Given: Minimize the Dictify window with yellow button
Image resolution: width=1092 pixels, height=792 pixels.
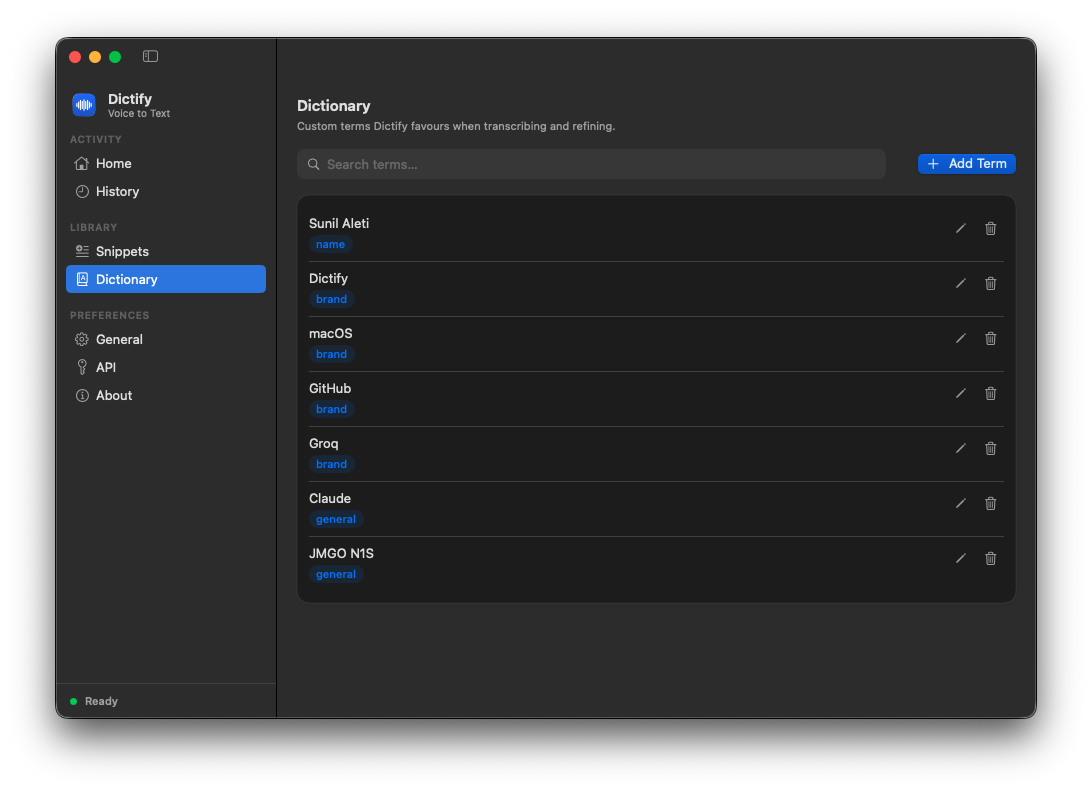Looking at the screenshot, I should 95,57.
